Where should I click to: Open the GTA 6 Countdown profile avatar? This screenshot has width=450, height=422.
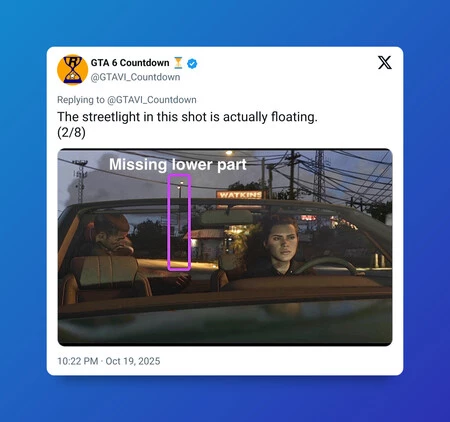pyautogui.click(x=72, y=70)
